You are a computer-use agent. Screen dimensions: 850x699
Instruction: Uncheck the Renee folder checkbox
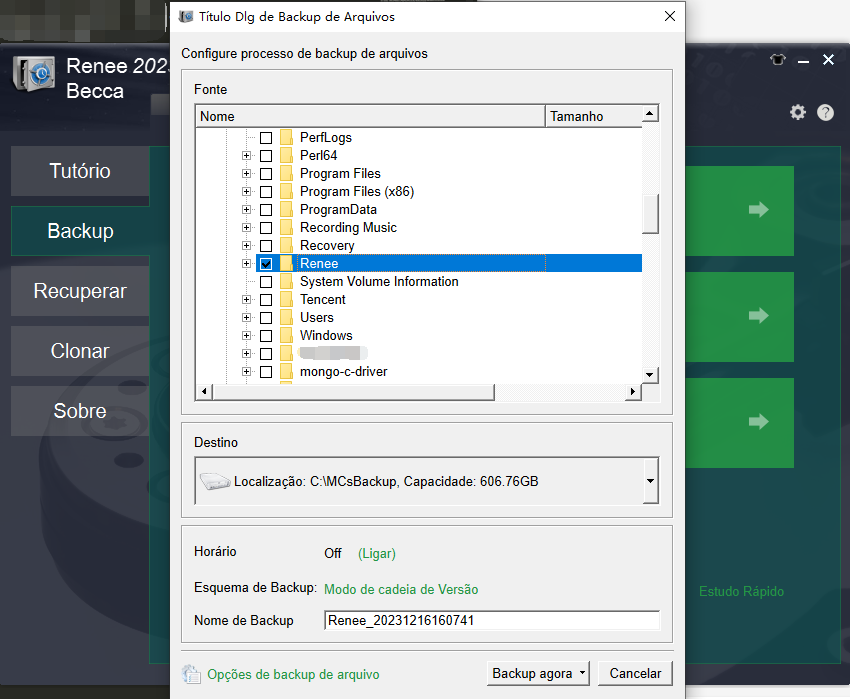(x=266, y=264)
